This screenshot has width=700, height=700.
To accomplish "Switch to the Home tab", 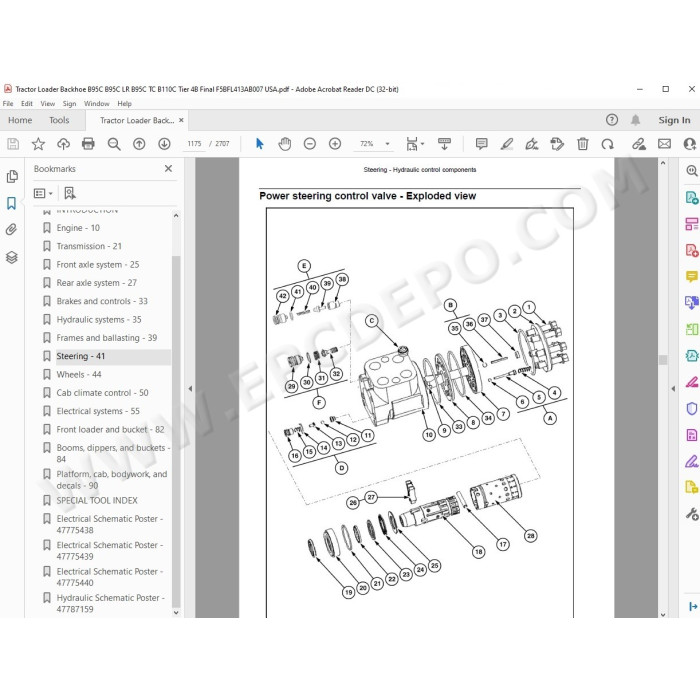I will [20, 120].
